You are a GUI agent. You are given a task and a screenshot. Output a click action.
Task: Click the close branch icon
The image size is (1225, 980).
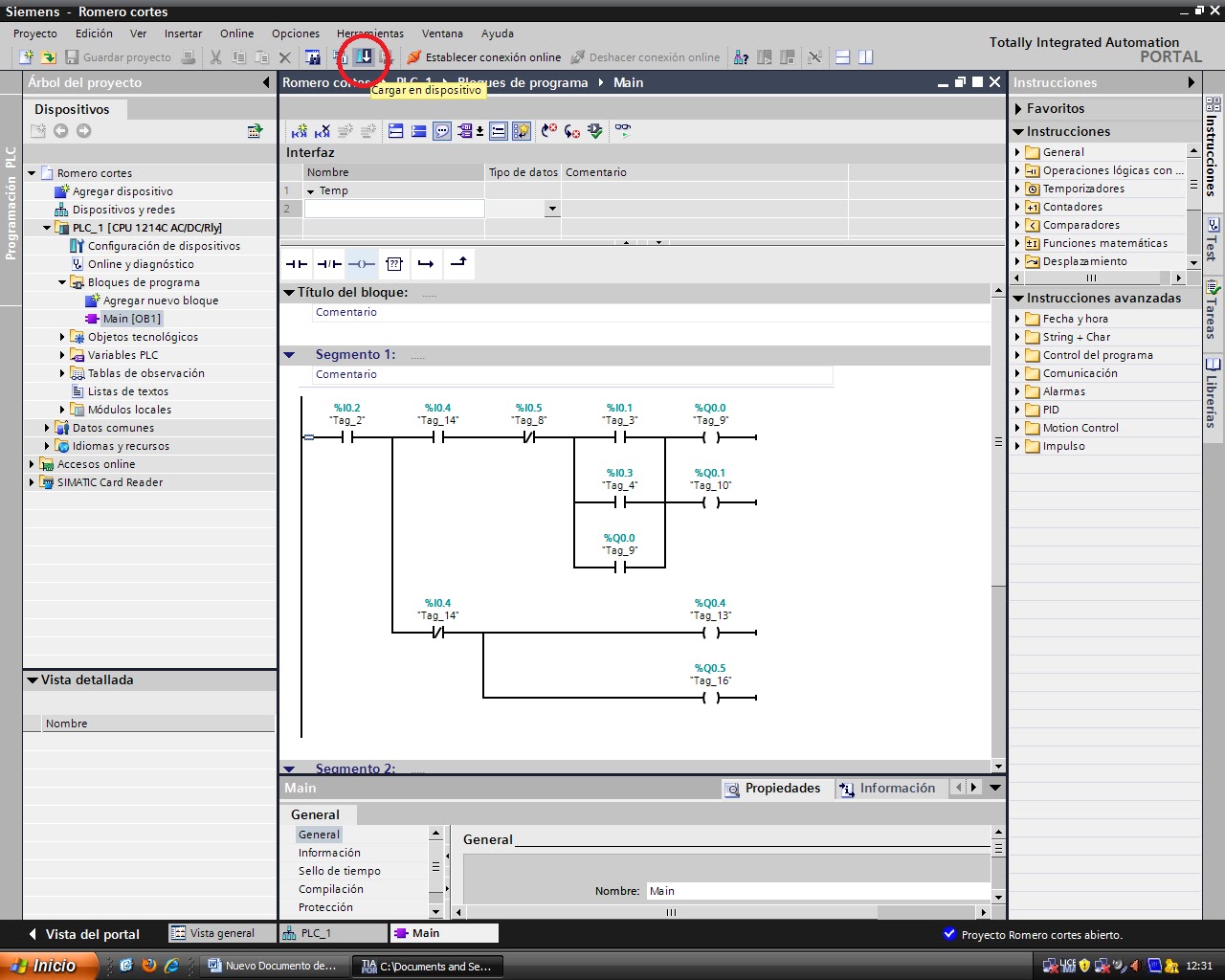tap(458, 262)
